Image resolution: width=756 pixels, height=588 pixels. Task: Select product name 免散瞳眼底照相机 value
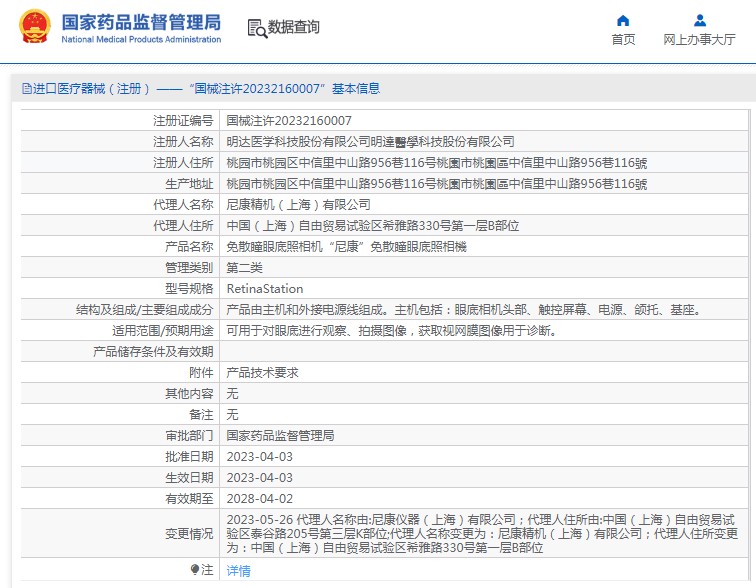[x=346, y=247]
